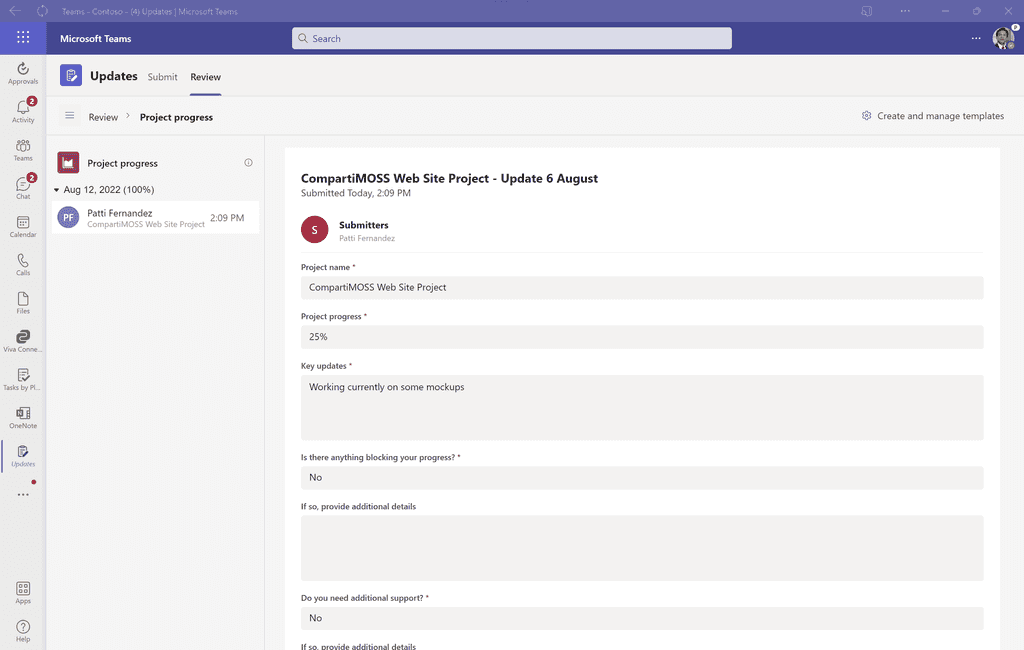Go to Teams in the sidebar
The width and height of the screenshot is (1024, 650).
(23, 150)
